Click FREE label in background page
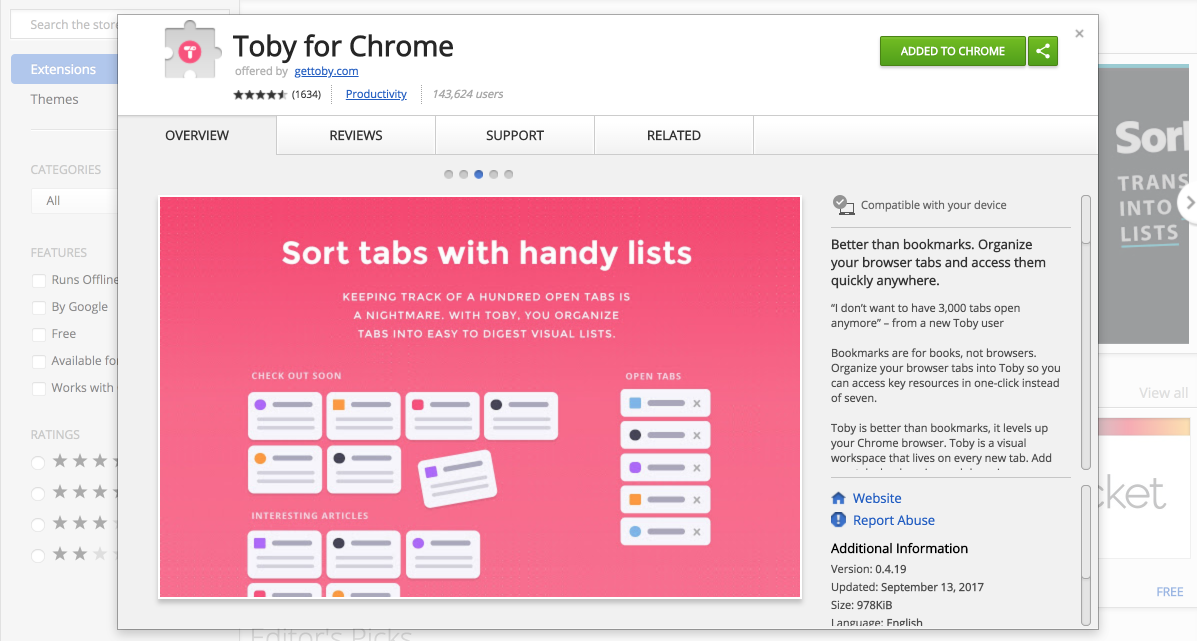The height and width of the screenshot is (641, 1197). point(1170,591)
